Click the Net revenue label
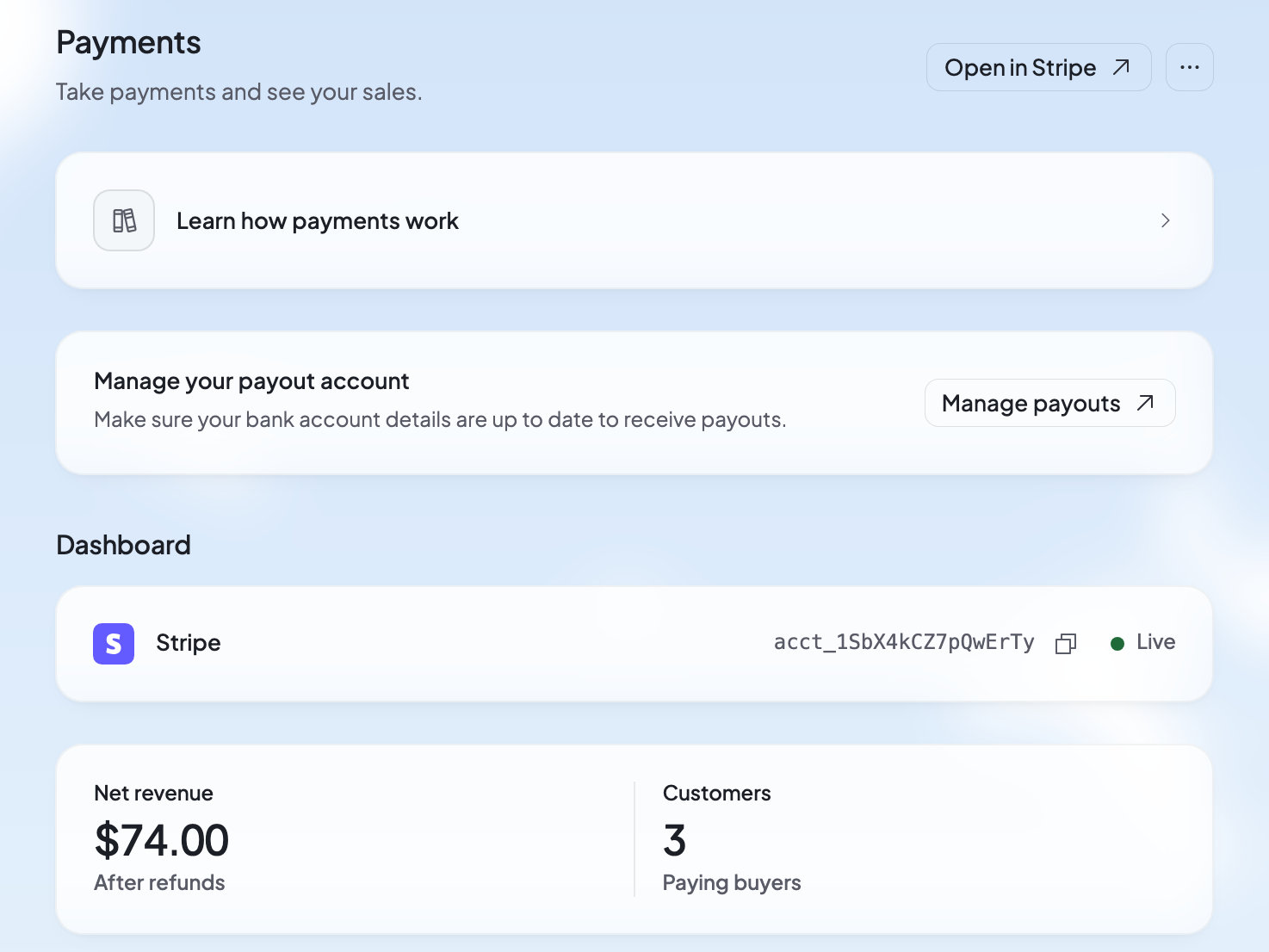The height and width of the screenshot is (952, 1269). [x=153, y=793]
